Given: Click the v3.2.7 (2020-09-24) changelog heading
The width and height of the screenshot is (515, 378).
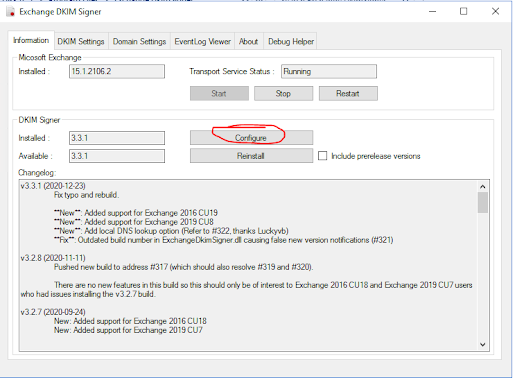Looking at the screenshot, I should tap(53, 312).
